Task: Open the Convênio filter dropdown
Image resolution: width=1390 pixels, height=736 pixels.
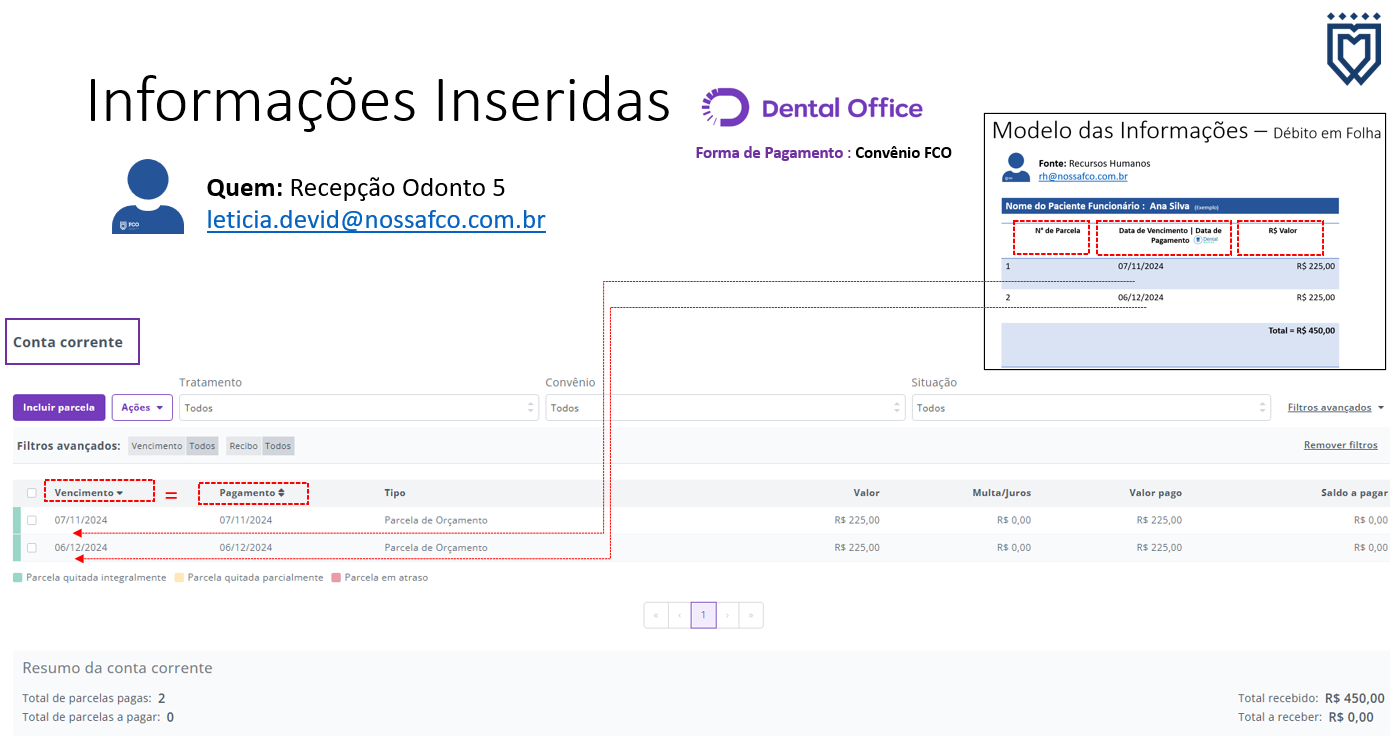Action: pyautogui.click(x=724, y=408)
